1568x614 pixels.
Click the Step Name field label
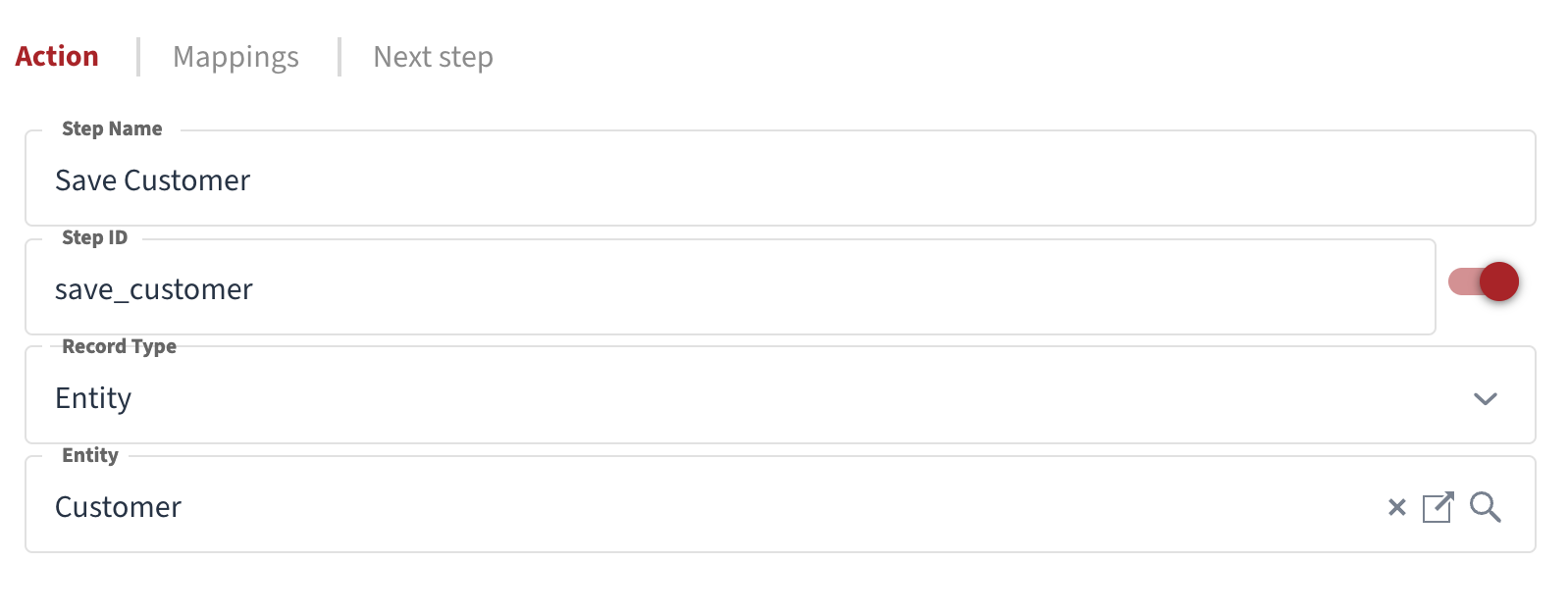[112, 128]
